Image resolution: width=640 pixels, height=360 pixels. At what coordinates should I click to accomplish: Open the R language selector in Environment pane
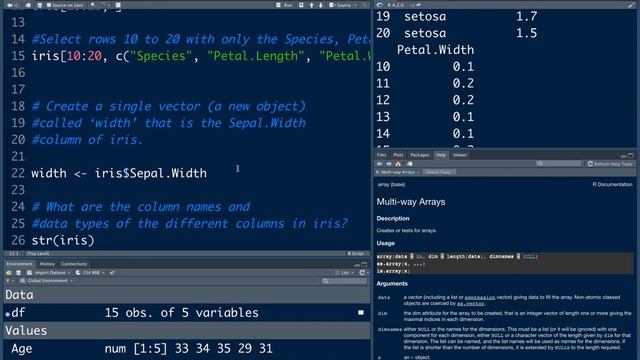tap(9, 281)
